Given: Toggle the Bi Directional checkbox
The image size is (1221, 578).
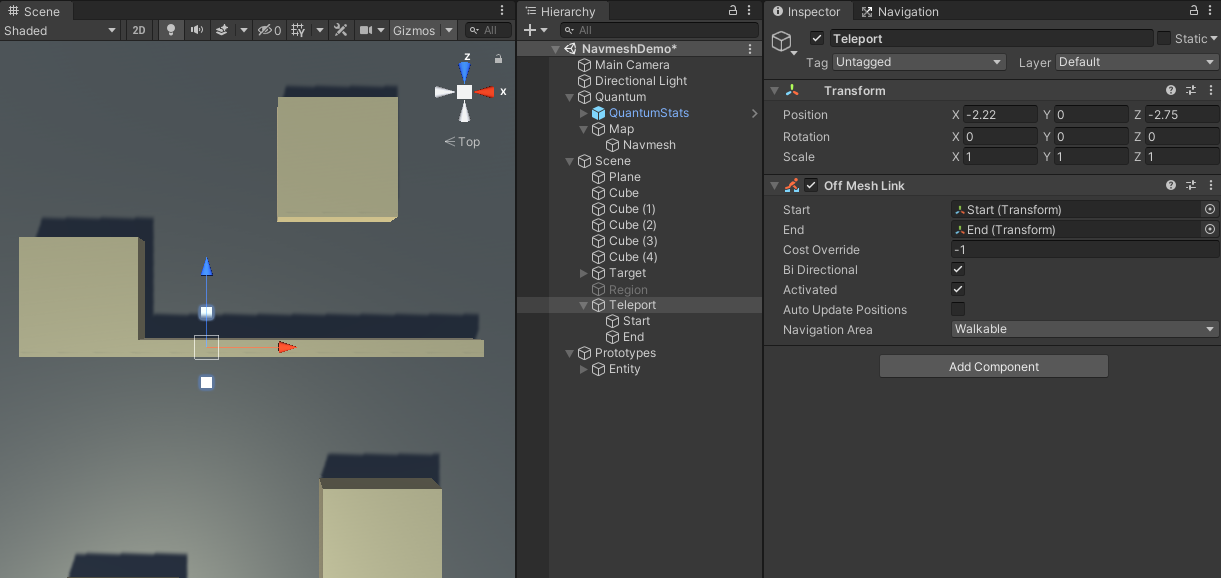Looking at the screenshot, I should (958, 270).
